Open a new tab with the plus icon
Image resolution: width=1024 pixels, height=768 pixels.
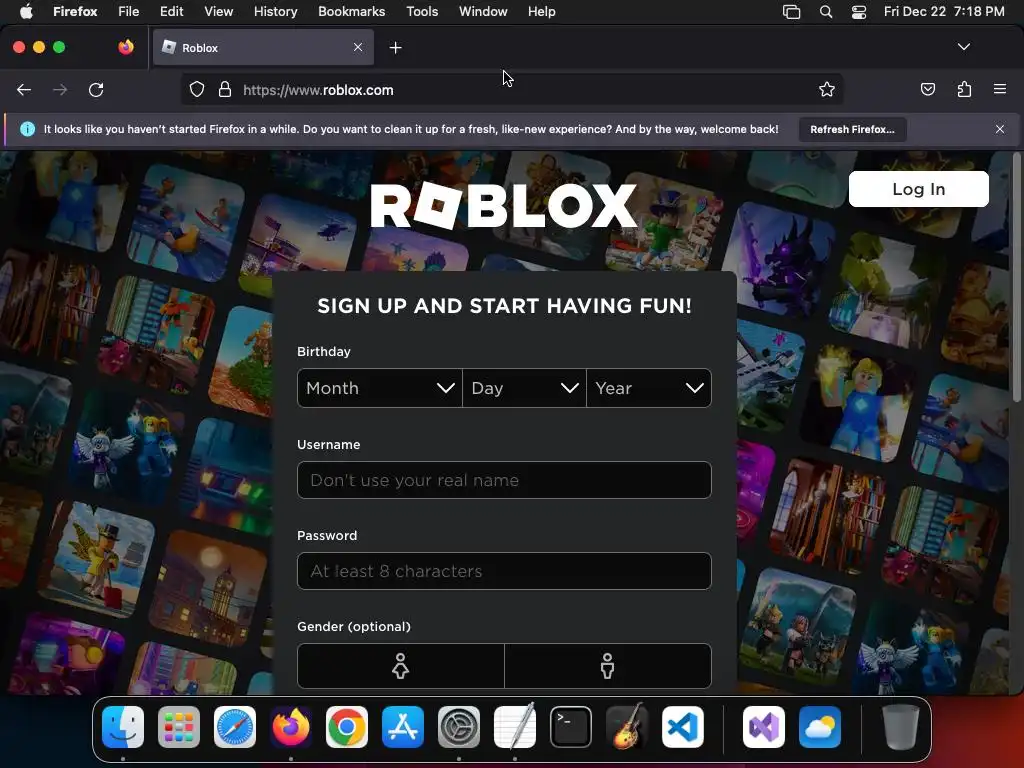click(x=395, y=48)
